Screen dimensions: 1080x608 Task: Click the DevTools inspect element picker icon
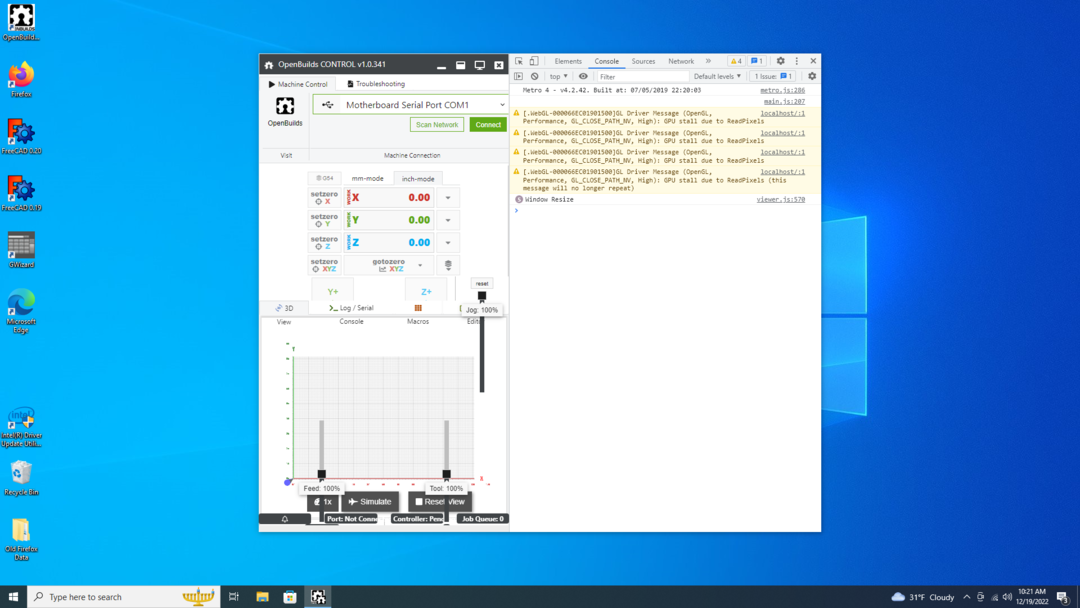(519, 61)
